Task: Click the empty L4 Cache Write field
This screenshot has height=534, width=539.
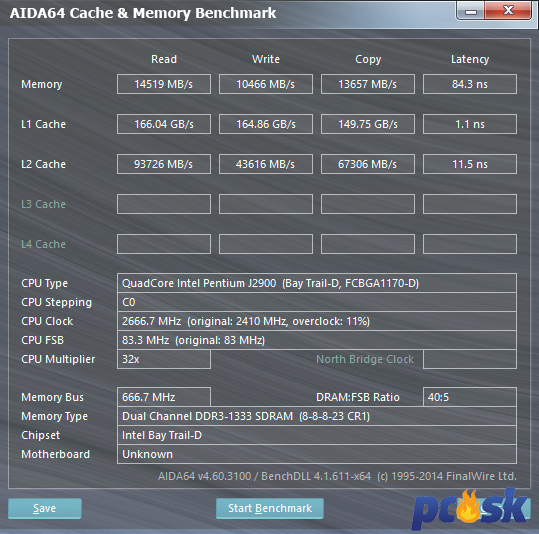Action: coord(266,244)
